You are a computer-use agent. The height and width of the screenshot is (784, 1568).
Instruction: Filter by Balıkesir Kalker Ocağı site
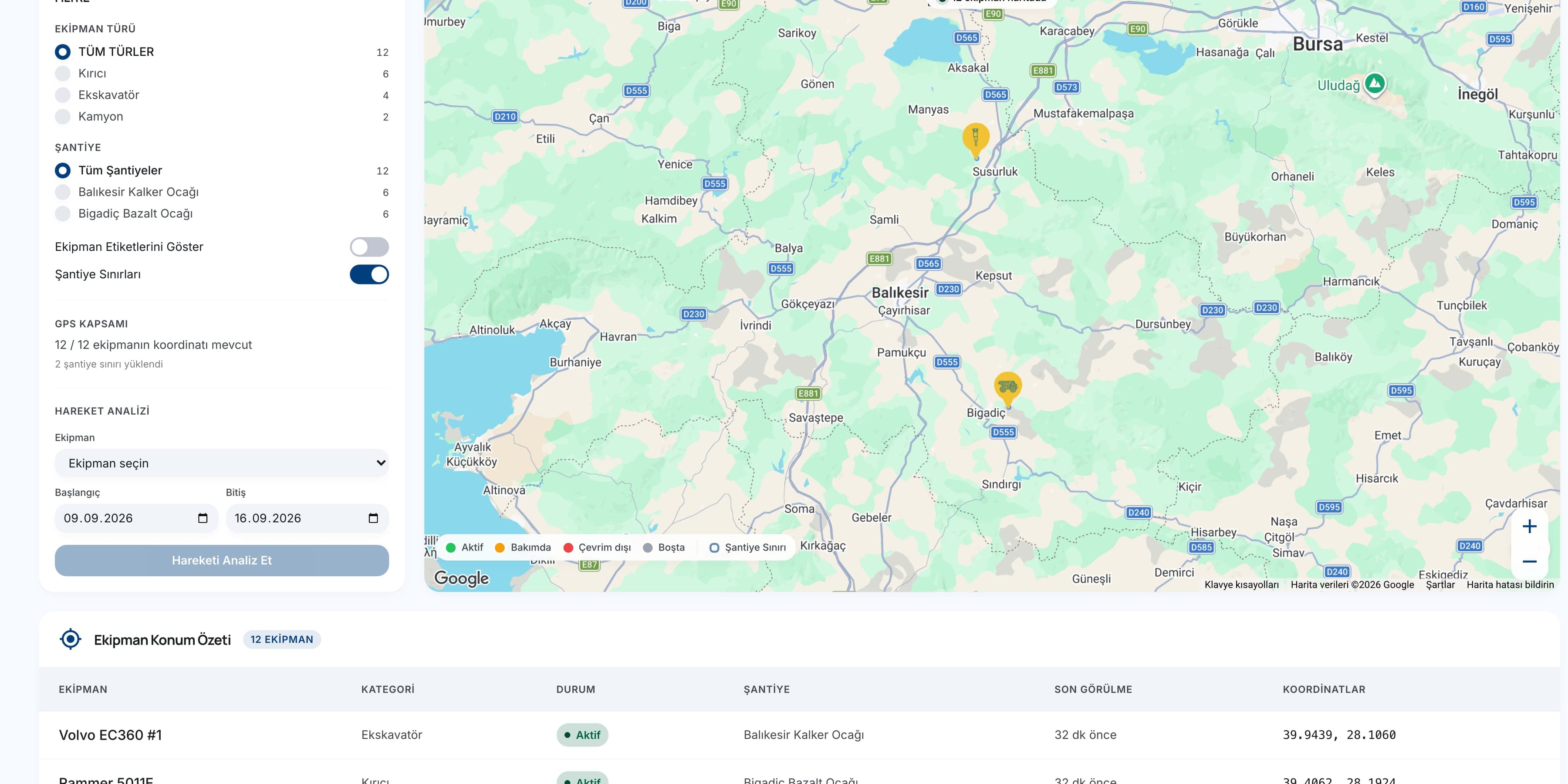click(x=63, y=193)
